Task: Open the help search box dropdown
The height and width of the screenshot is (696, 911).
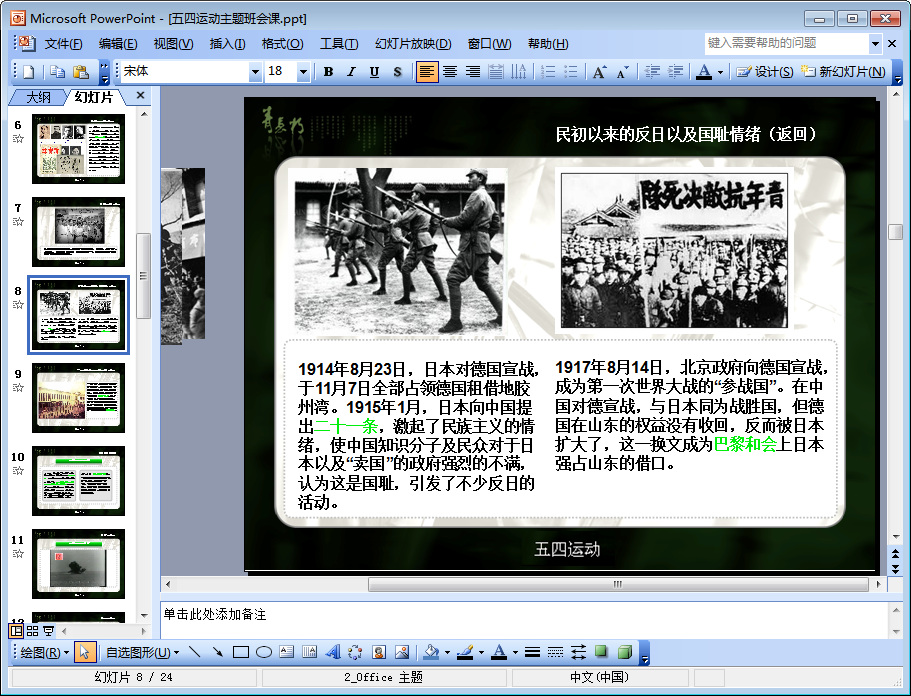Action: tap(875, 44)
